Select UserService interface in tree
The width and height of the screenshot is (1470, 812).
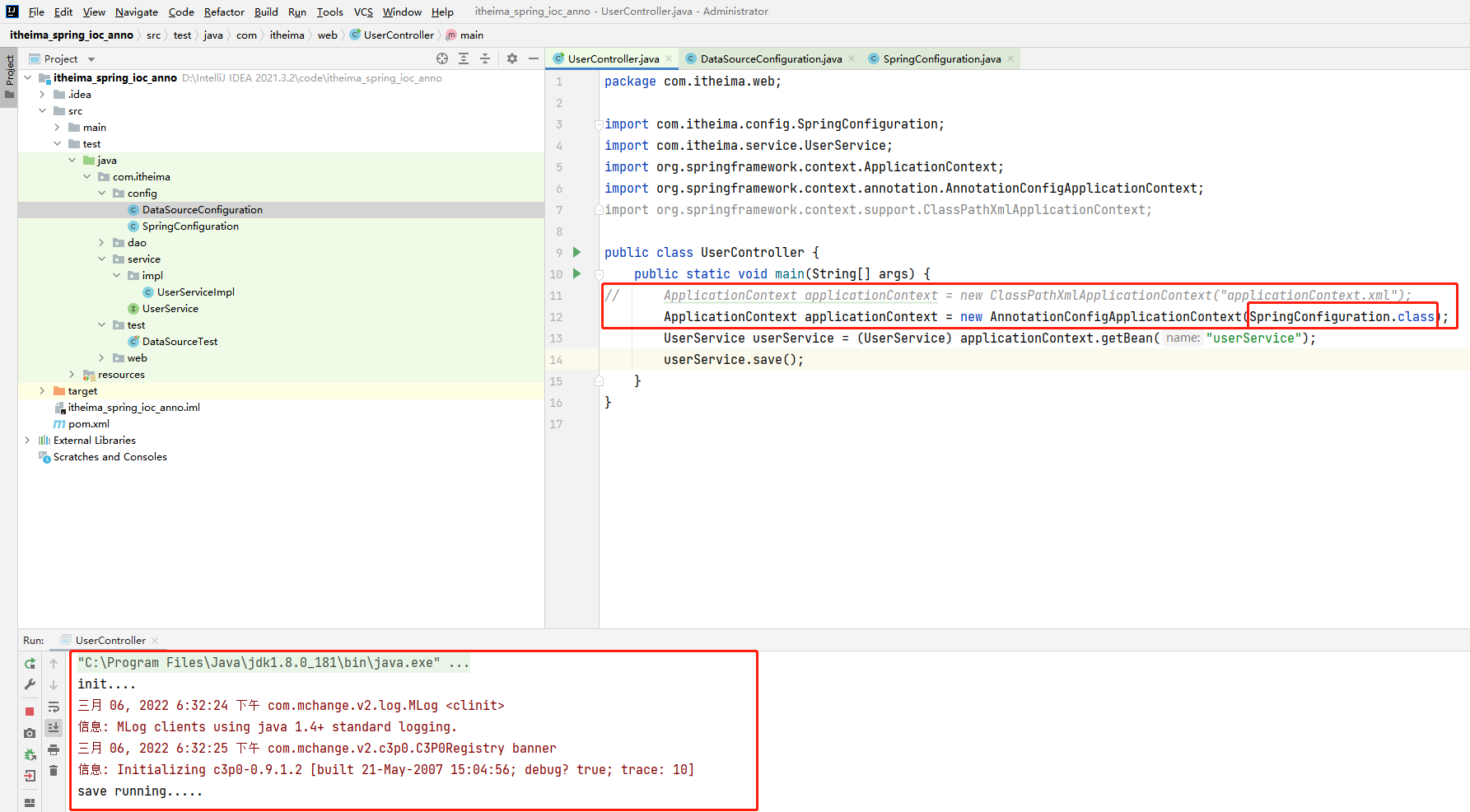(170, 308)
